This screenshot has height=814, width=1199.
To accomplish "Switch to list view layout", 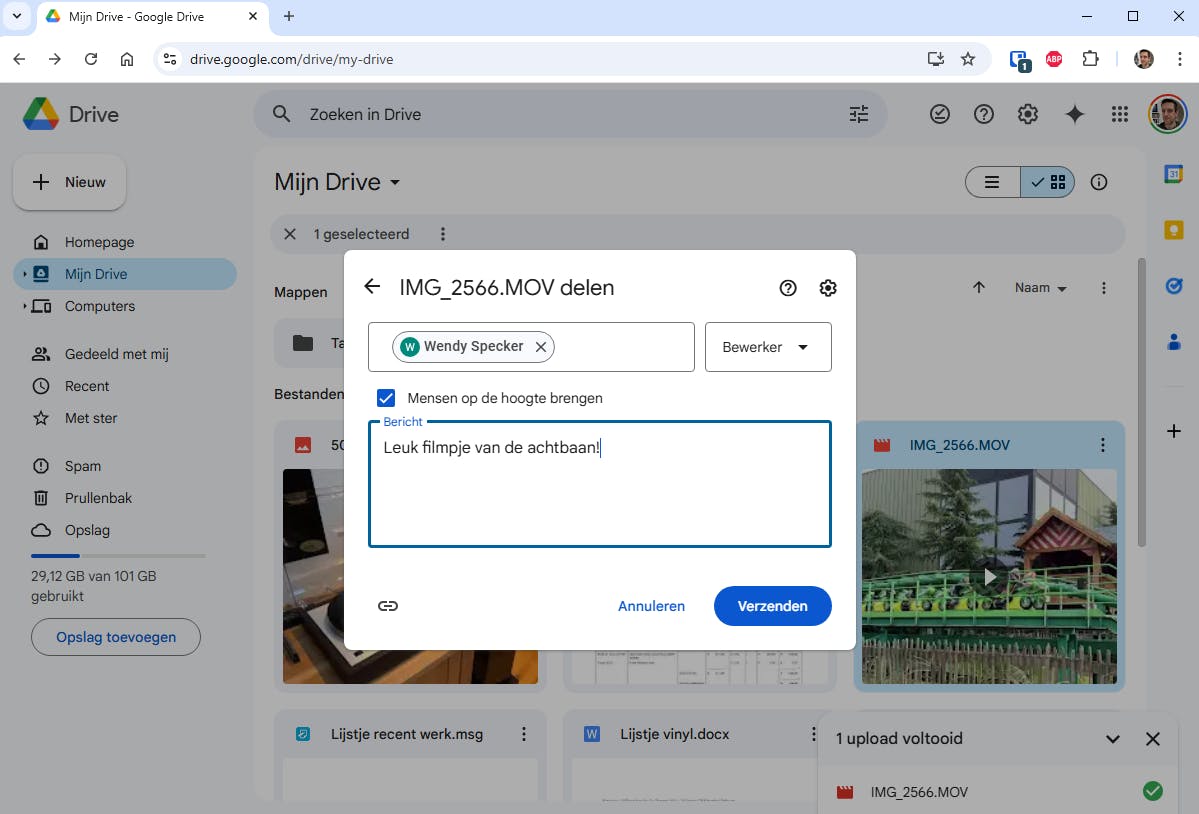I will pos(993,182).
